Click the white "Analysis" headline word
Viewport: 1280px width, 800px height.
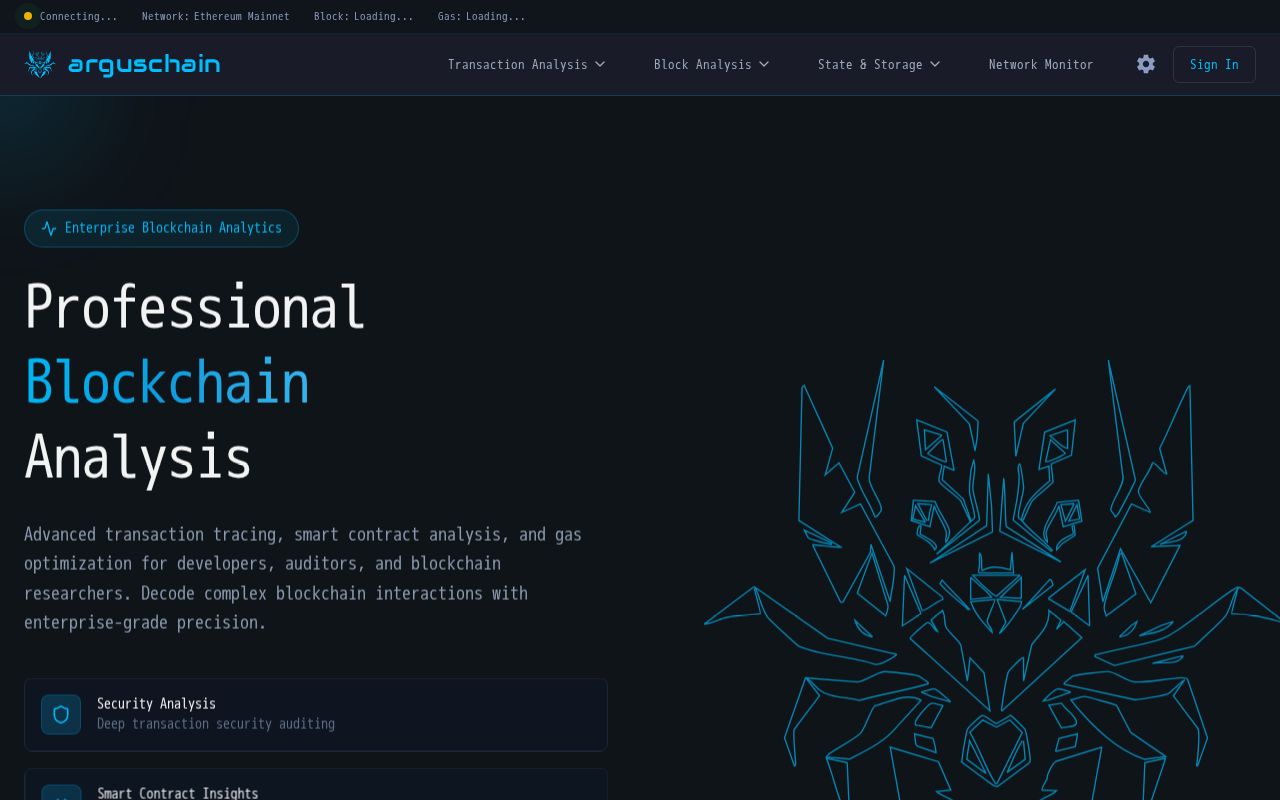coord(138,458)
